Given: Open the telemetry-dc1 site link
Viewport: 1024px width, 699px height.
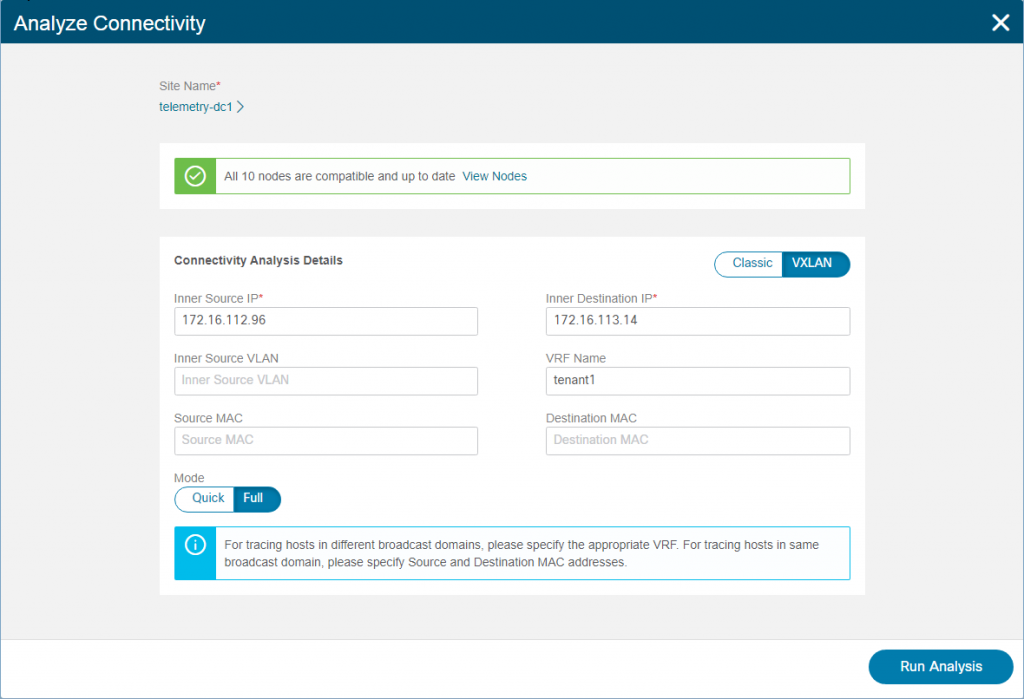Looking at the screenshot, I should point(200,106).
